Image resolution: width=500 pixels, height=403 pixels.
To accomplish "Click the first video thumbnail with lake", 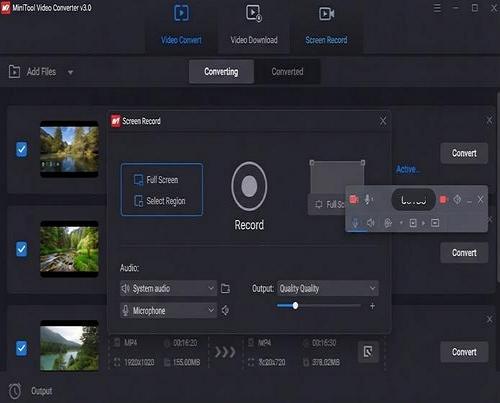I will 69,149.
